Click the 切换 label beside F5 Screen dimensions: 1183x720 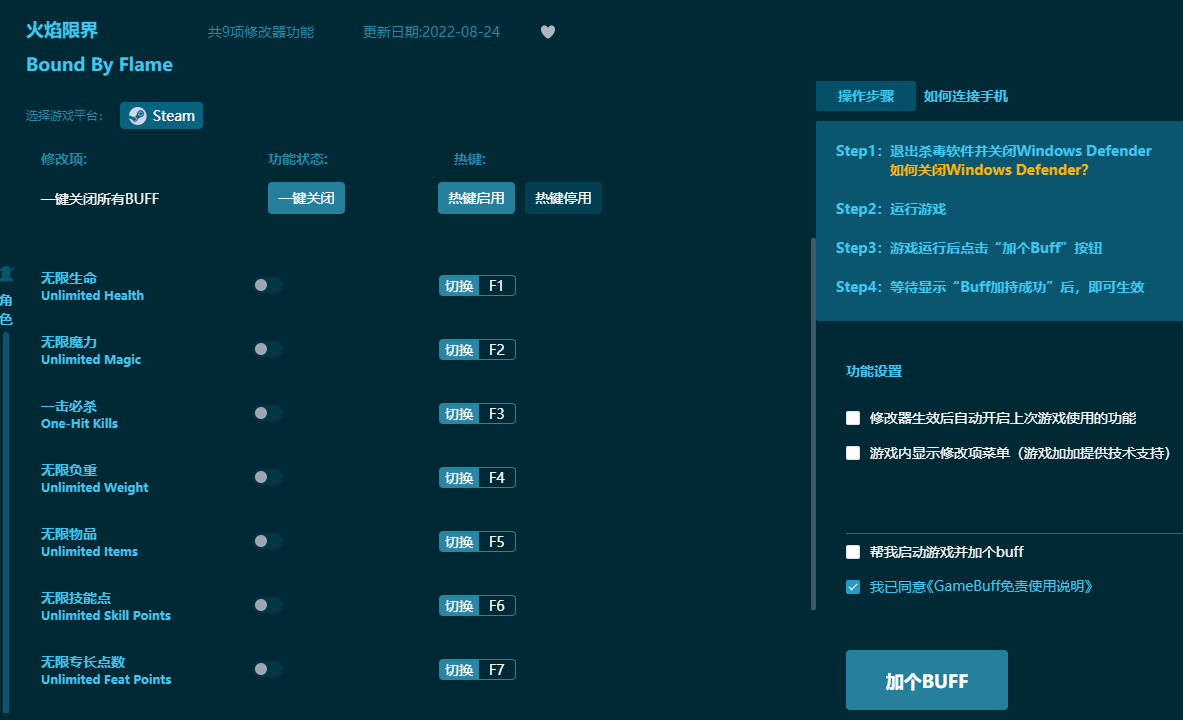[x=459, y=542]
